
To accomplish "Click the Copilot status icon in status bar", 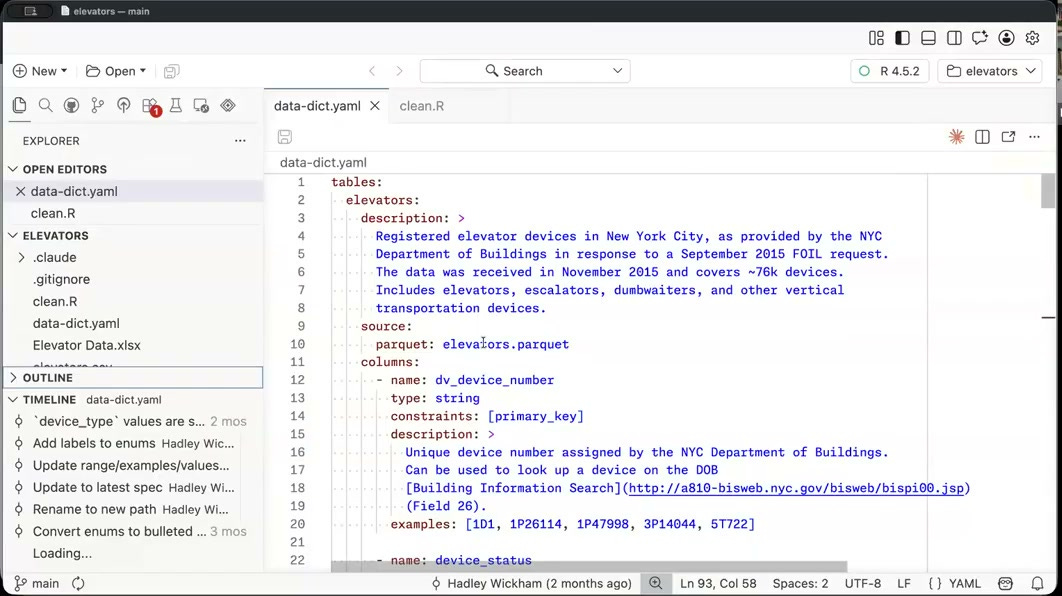I will point(1005,583).
